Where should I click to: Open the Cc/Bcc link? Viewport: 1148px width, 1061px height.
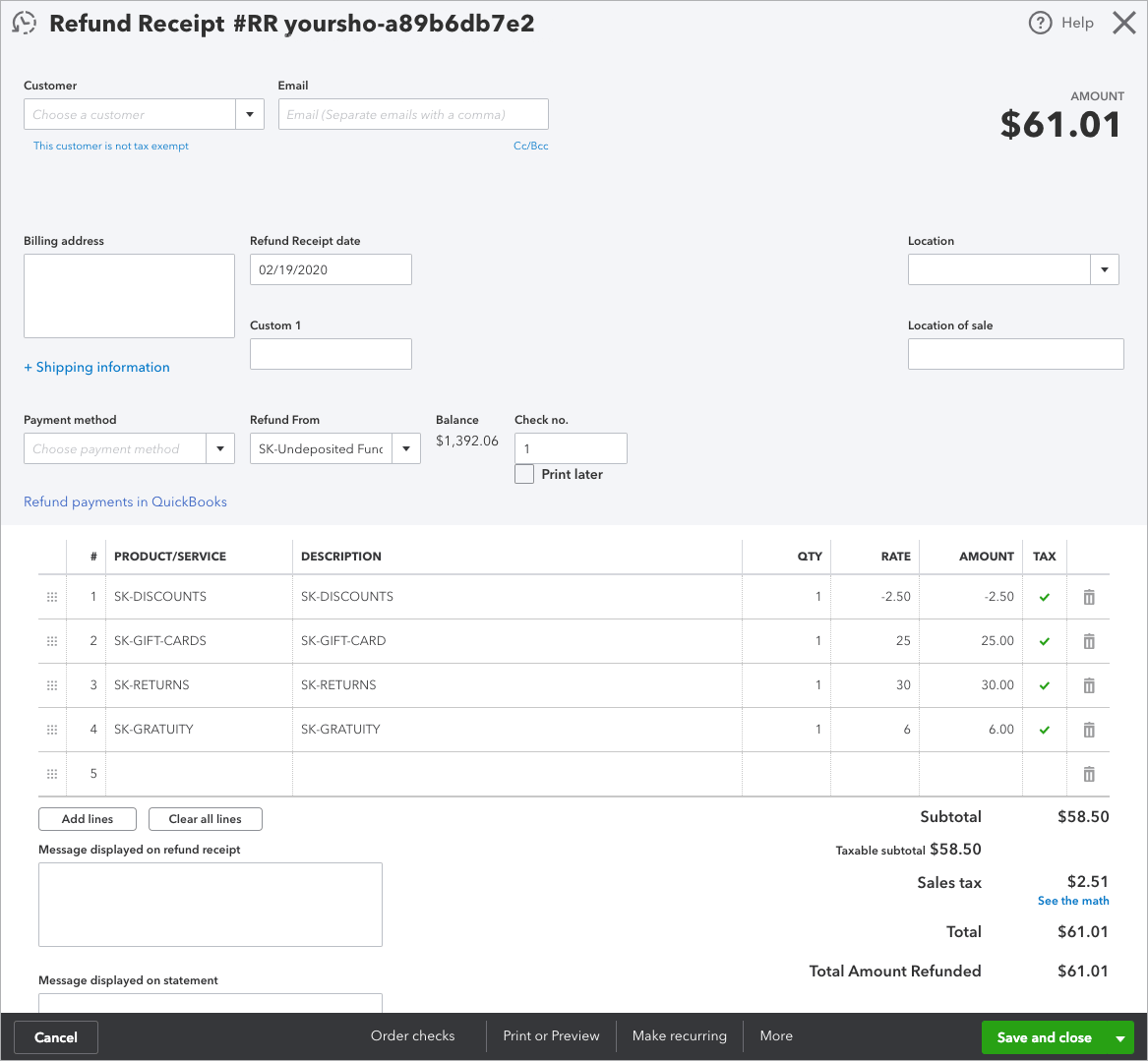coord(531,146)
